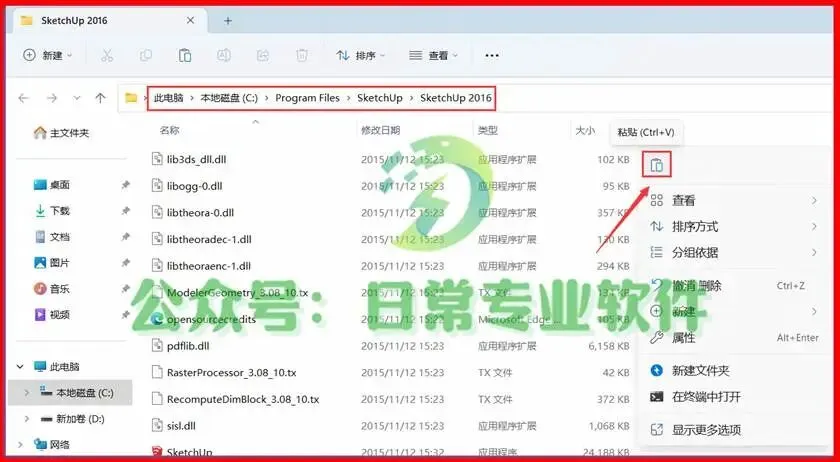Expand the 本地磁盘 (C:) tree node
The width and height of the screenshot is (840, 462).
click(x=27, y=393)
